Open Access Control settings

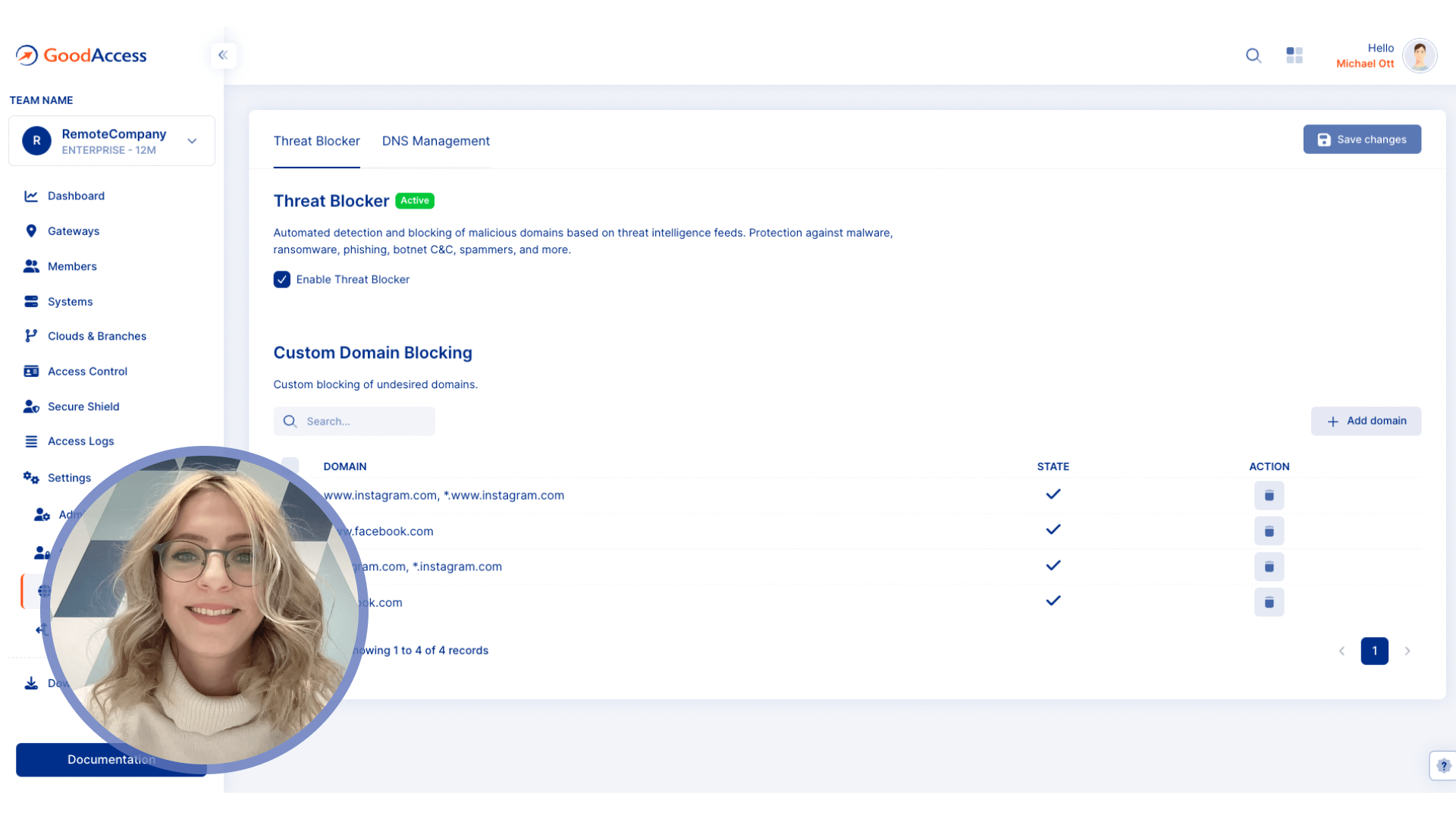click(87, 371)
